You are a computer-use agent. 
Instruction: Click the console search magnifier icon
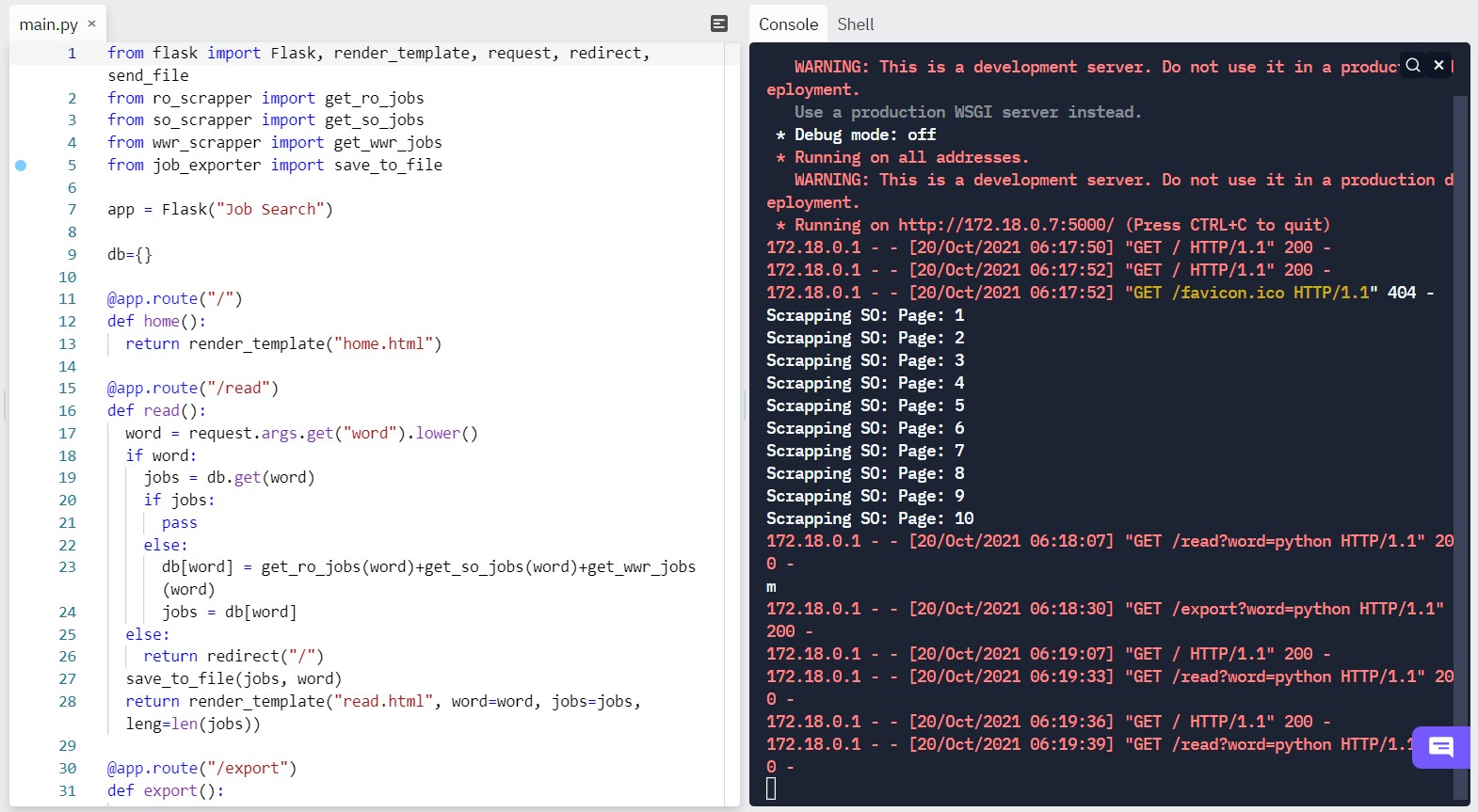pos(1413,65)
